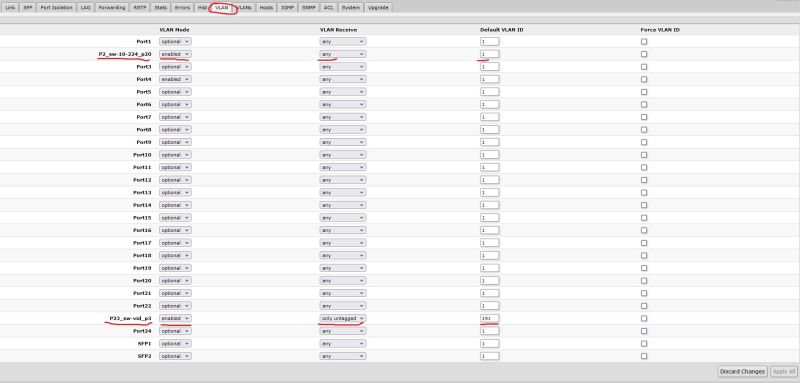Toggle Force VLAN ID for SFP2
The image size is (800, 383).
coord(644,356)
